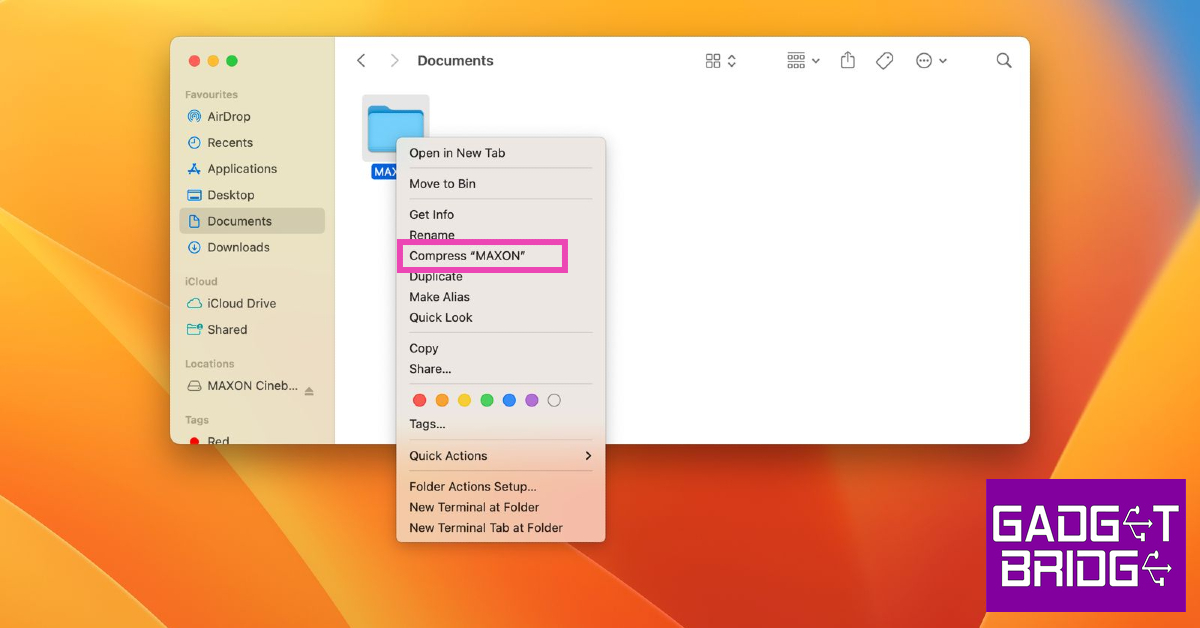Viewport: 1200px width, 628px height.
Task: Open AirDrop in the sidebar
Action: point(228,116)
